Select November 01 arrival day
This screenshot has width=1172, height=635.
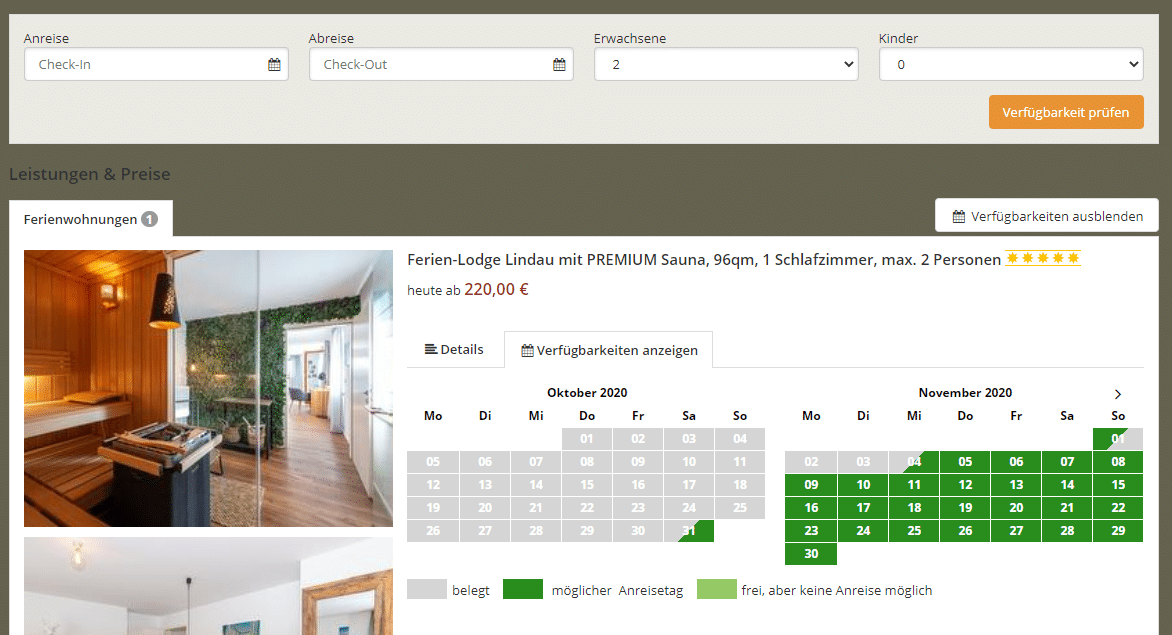1118,439
